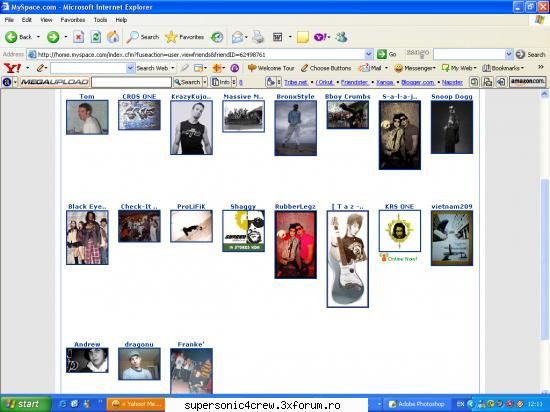Viewport: 550px width, 412px height.
Task: Expand the Yahoo toolbar overflow chevron
Action: point(541,67)
